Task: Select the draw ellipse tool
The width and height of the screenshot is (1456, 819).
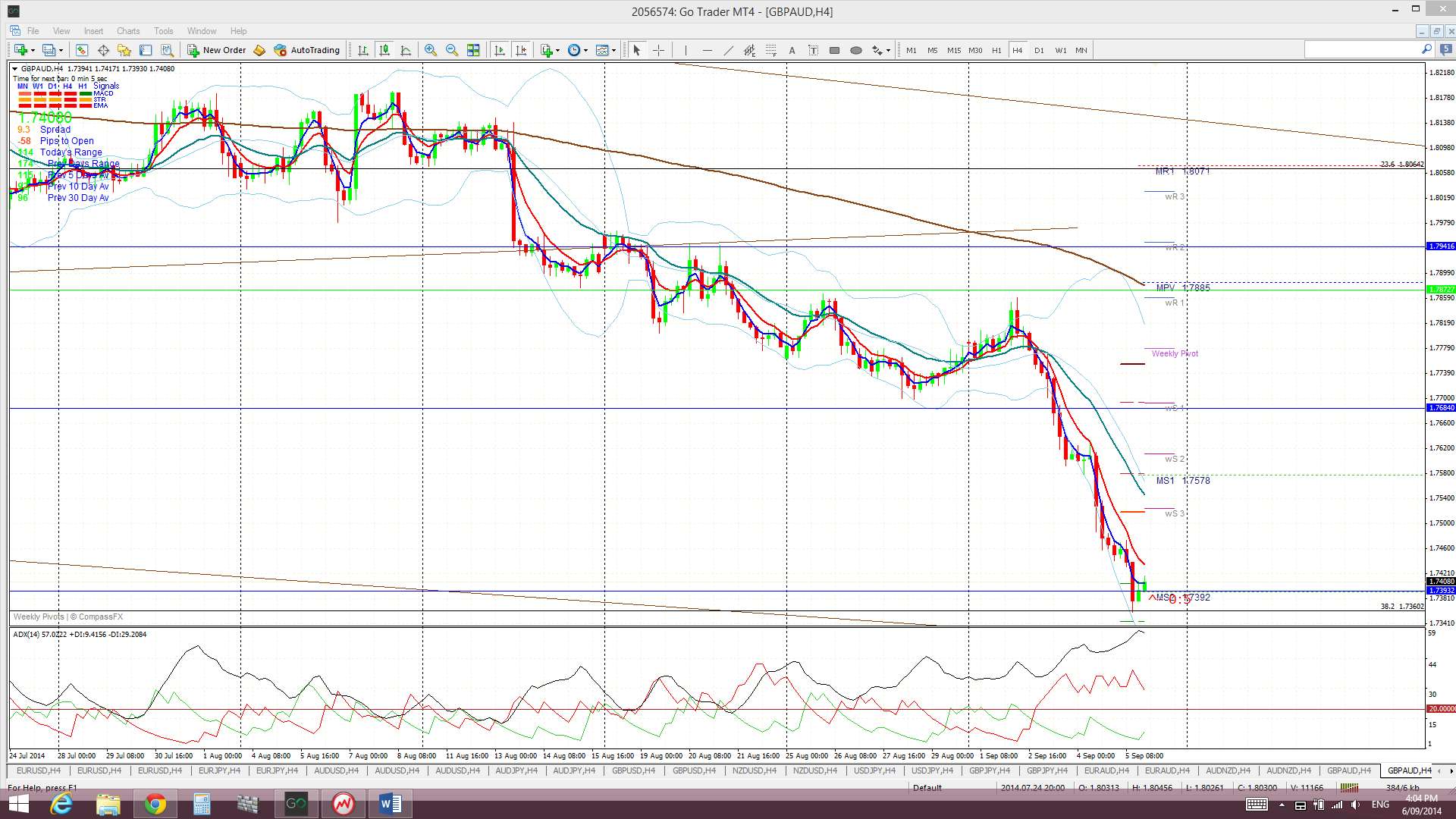Action: coord(856,50)
